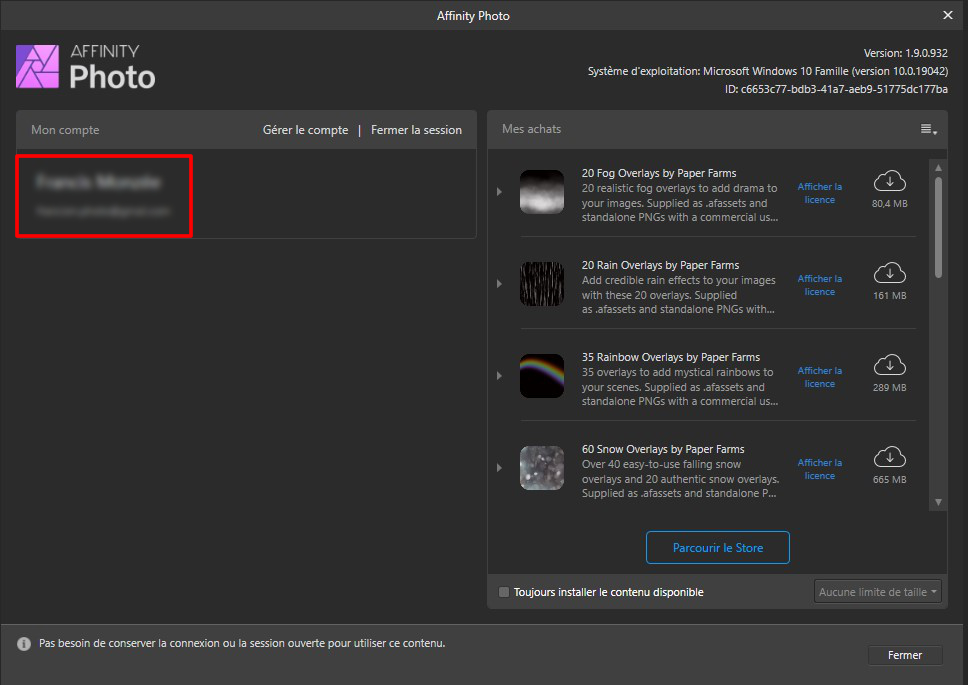Show licence for 20 Fog Overlays
968x685 pixels.
pos(819,193)
